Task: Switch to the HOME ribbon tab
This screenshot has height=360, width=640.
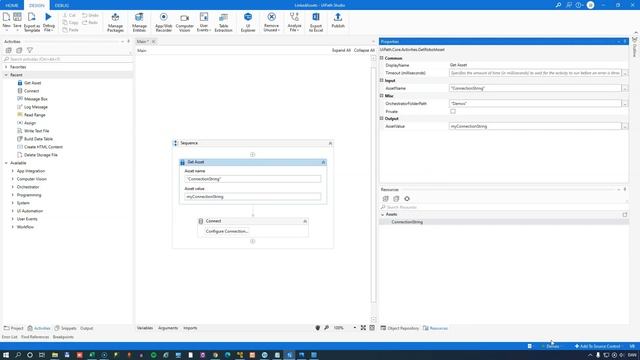Action: [12, 5]
